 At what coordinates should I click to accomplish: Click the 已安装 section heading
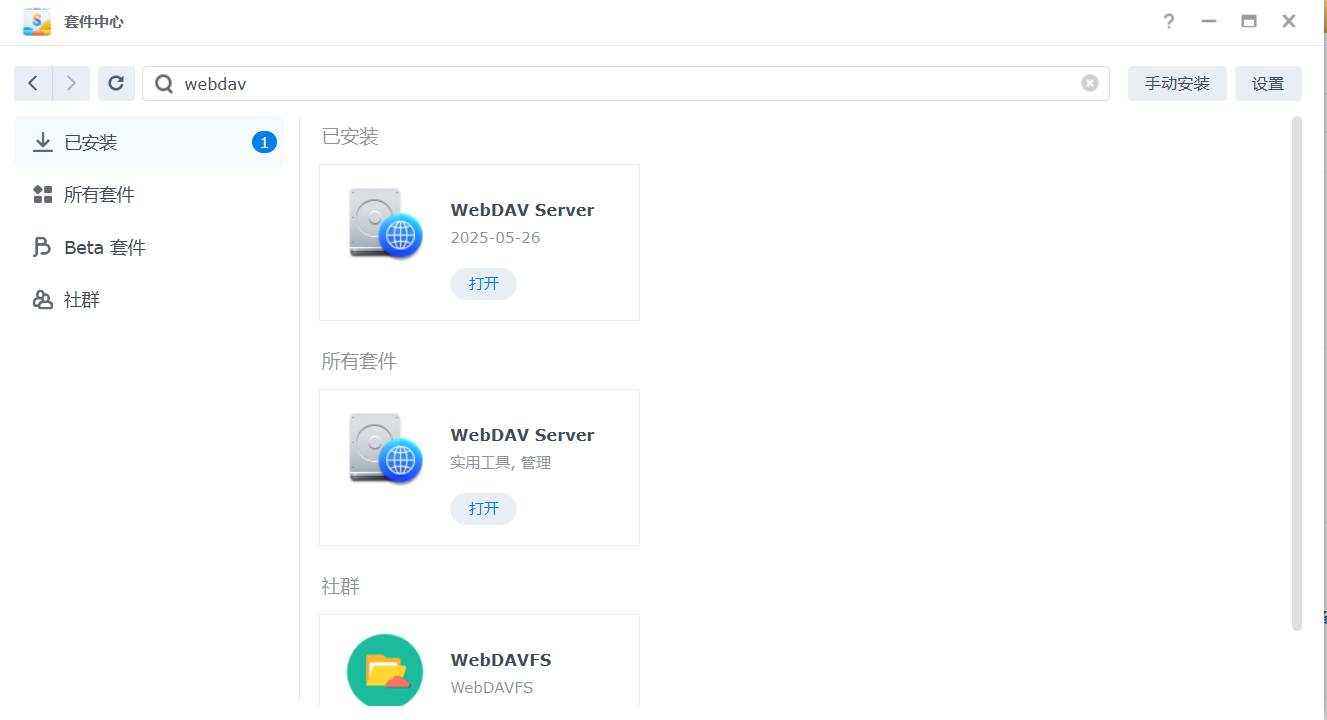350,137
